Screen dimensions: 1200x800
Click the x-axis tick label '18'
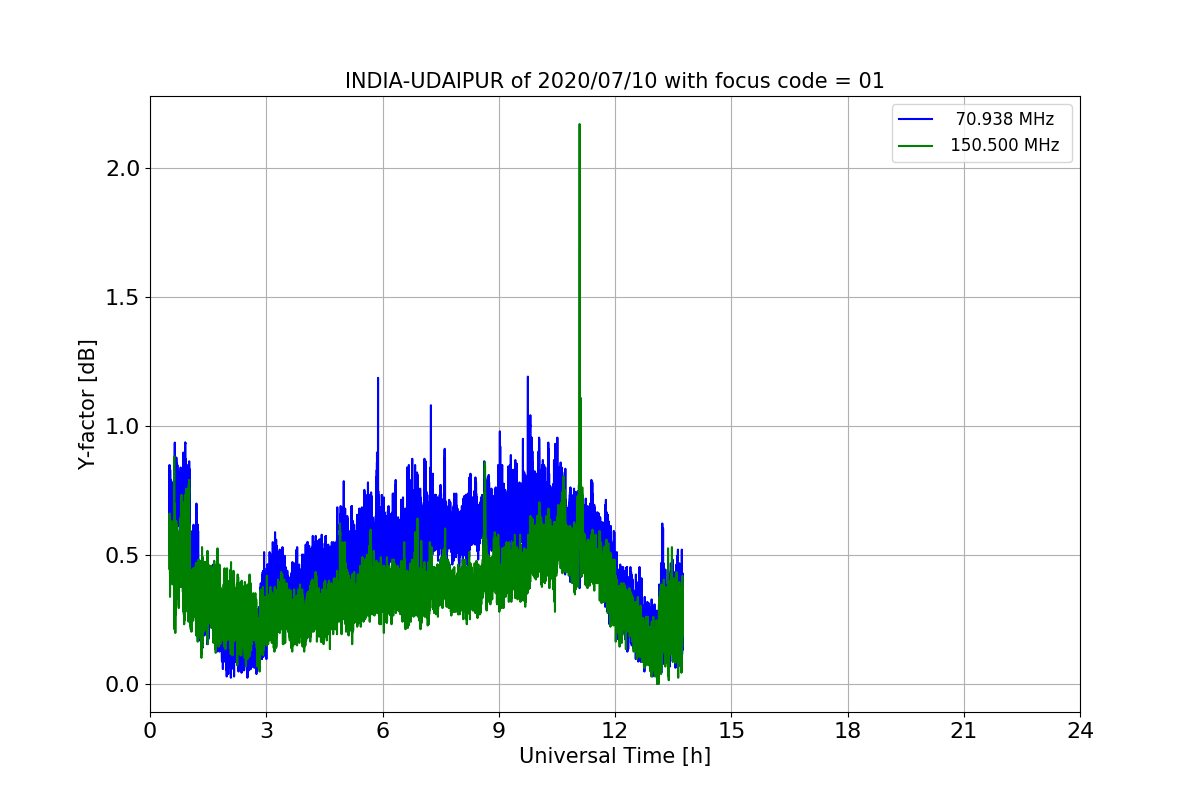(x=848, y=731)
